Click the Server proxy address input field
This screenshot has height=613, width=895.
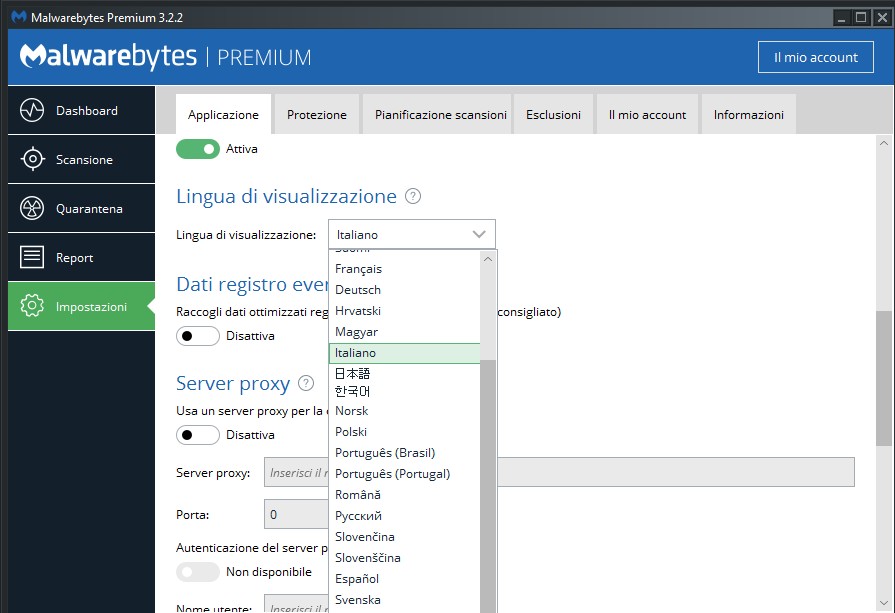559,472
